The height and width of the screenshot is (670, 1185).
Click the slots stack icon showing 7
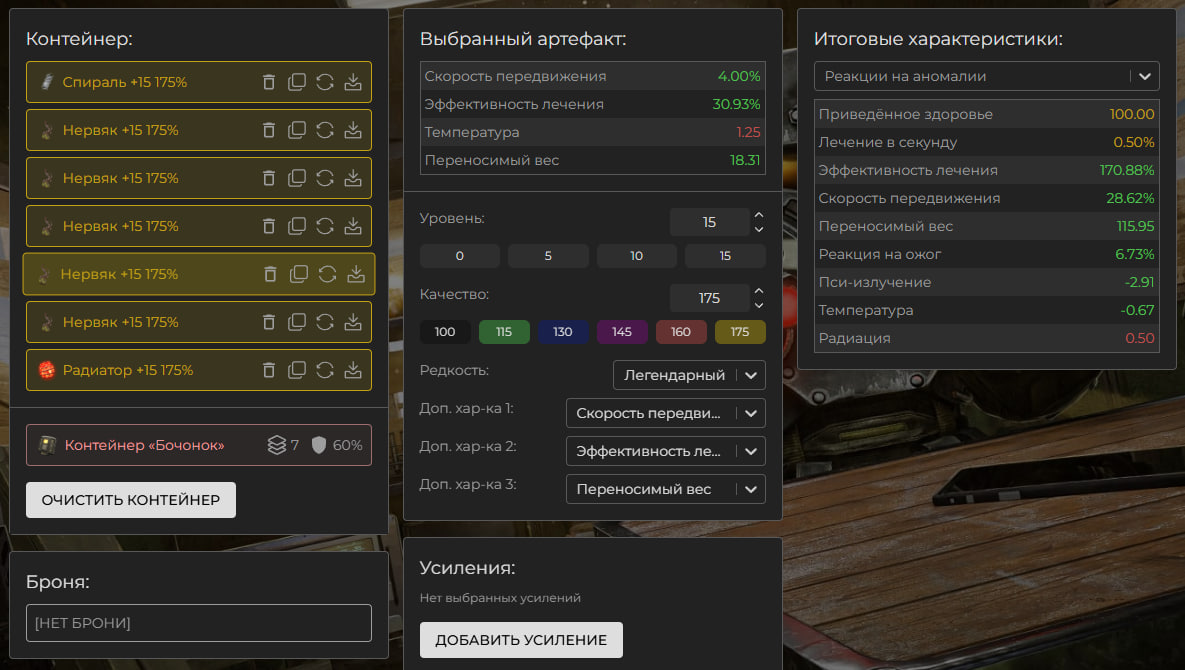coord(277,445)
